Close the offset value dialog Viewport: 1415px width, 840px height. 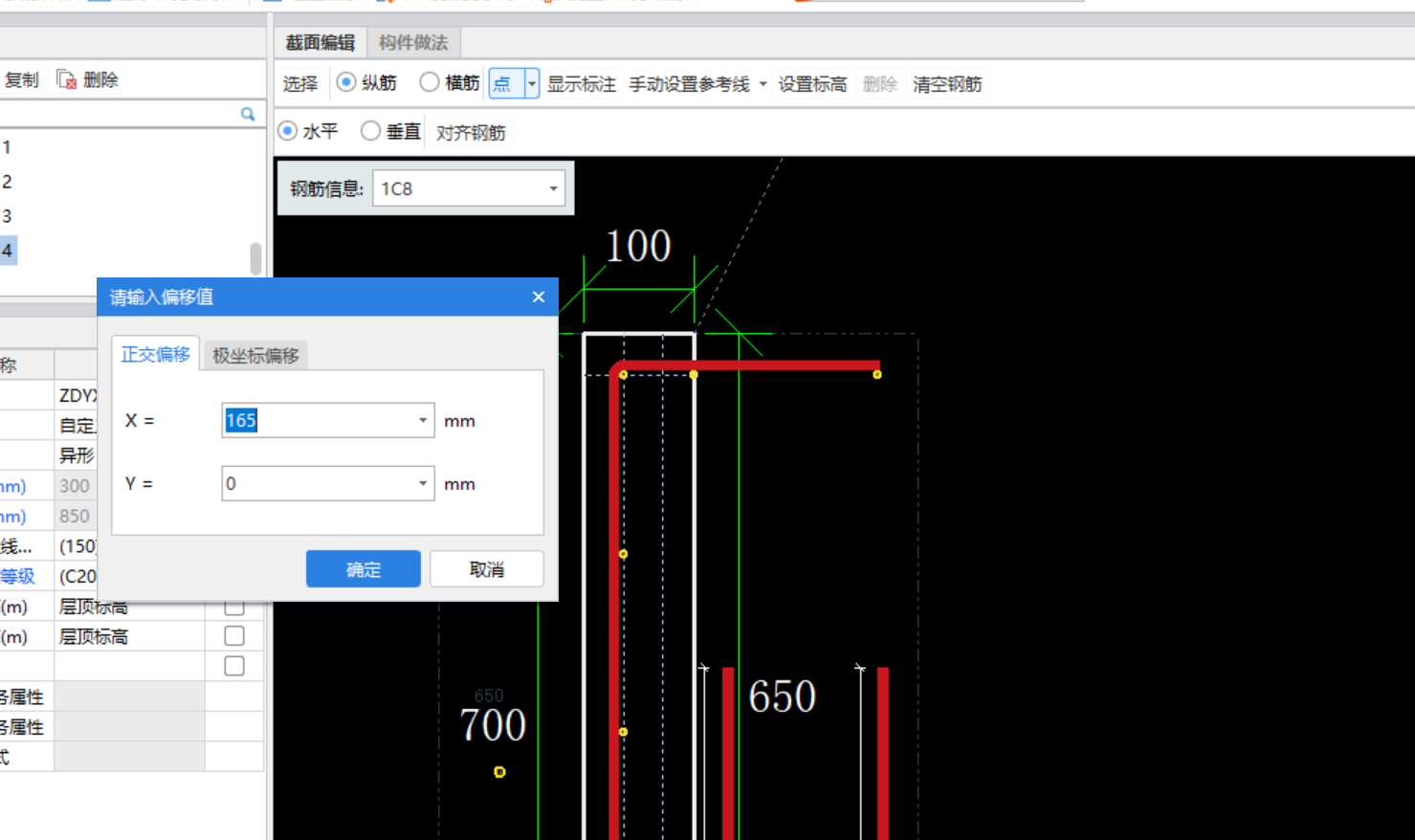539,297
